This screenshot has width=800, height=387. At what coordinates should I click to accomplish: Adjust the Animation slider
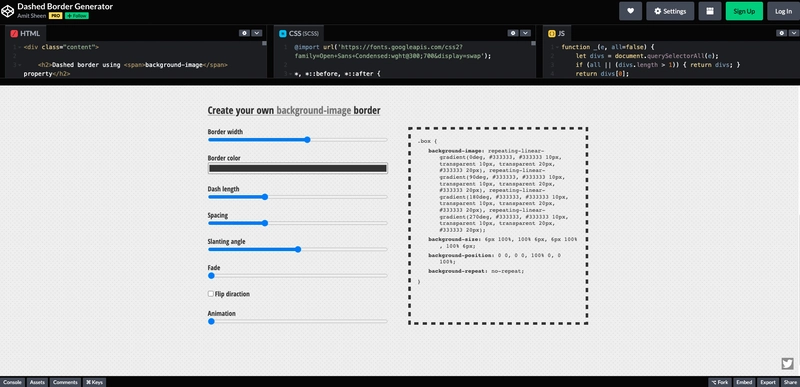pos(297,321)
